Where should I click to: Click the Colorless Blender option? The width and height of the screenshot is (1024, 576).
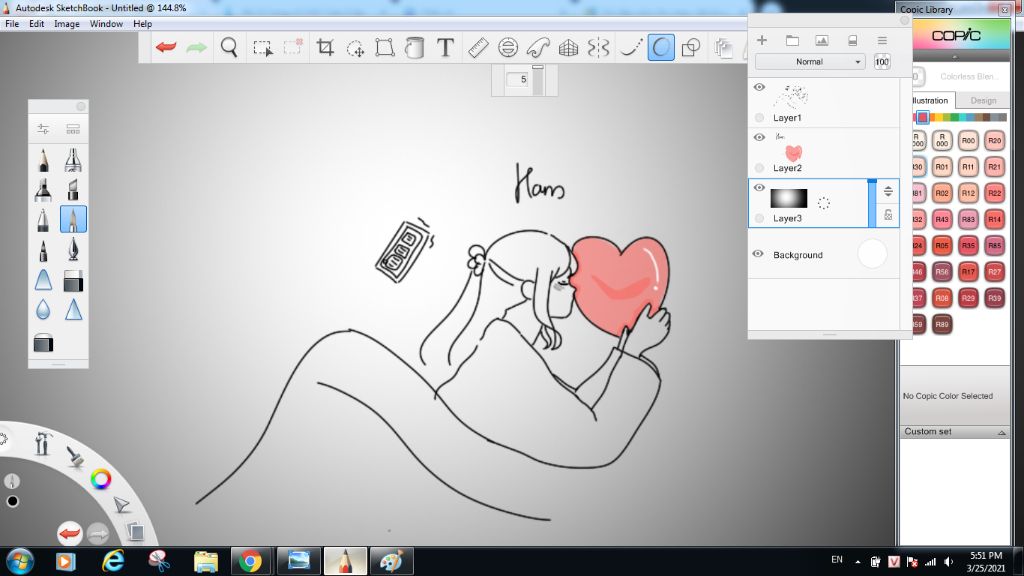(969, 76)
